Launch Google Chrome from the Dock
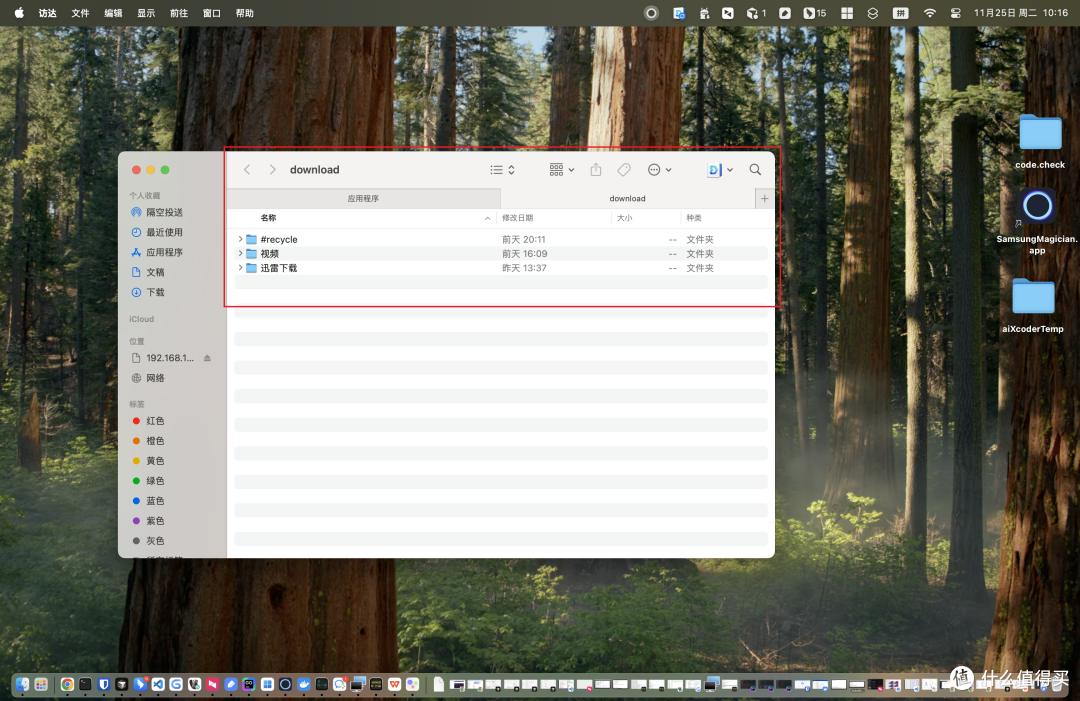 [x=67, y=684]
